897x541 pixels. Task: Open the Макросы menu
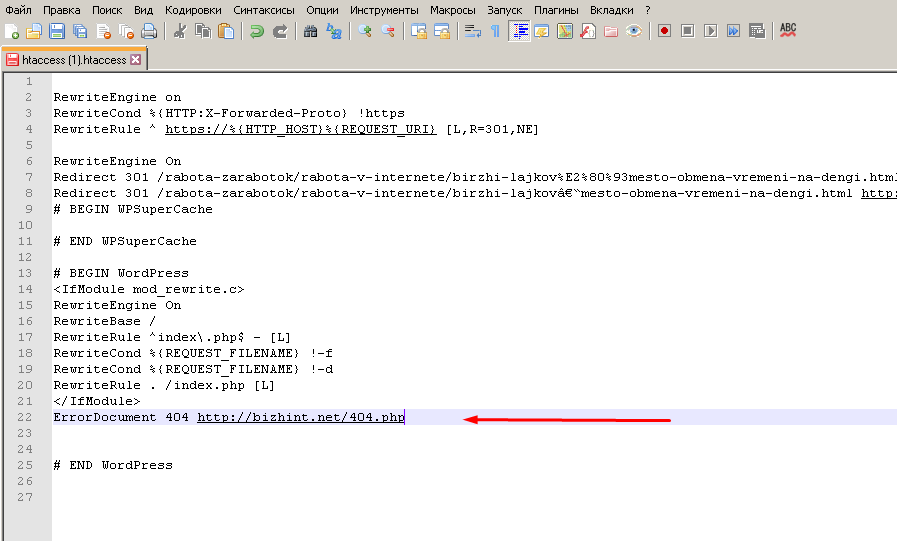pos(453,10)
